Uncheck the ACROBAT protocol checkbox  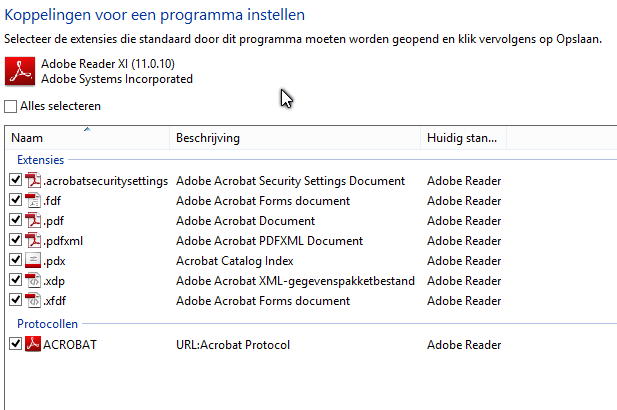pyautogui.click(x=15, y=345)
